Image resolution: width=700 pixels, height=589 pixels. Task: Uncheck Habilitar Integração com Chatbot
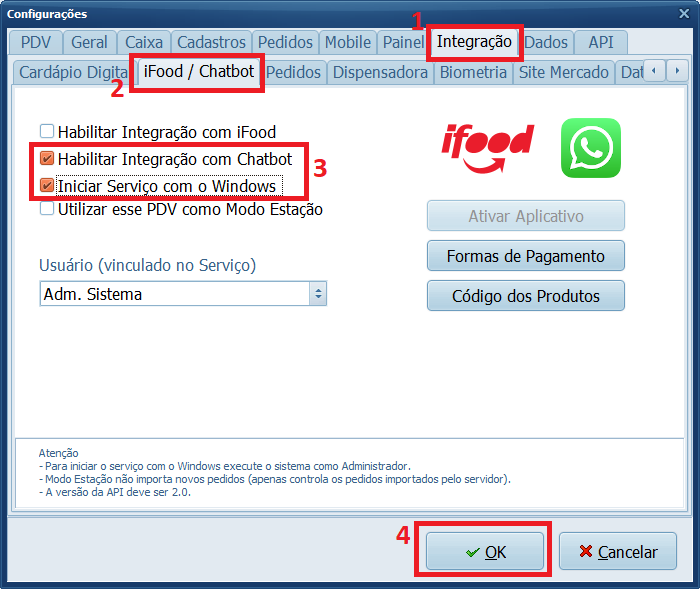(x=47, y=158)
